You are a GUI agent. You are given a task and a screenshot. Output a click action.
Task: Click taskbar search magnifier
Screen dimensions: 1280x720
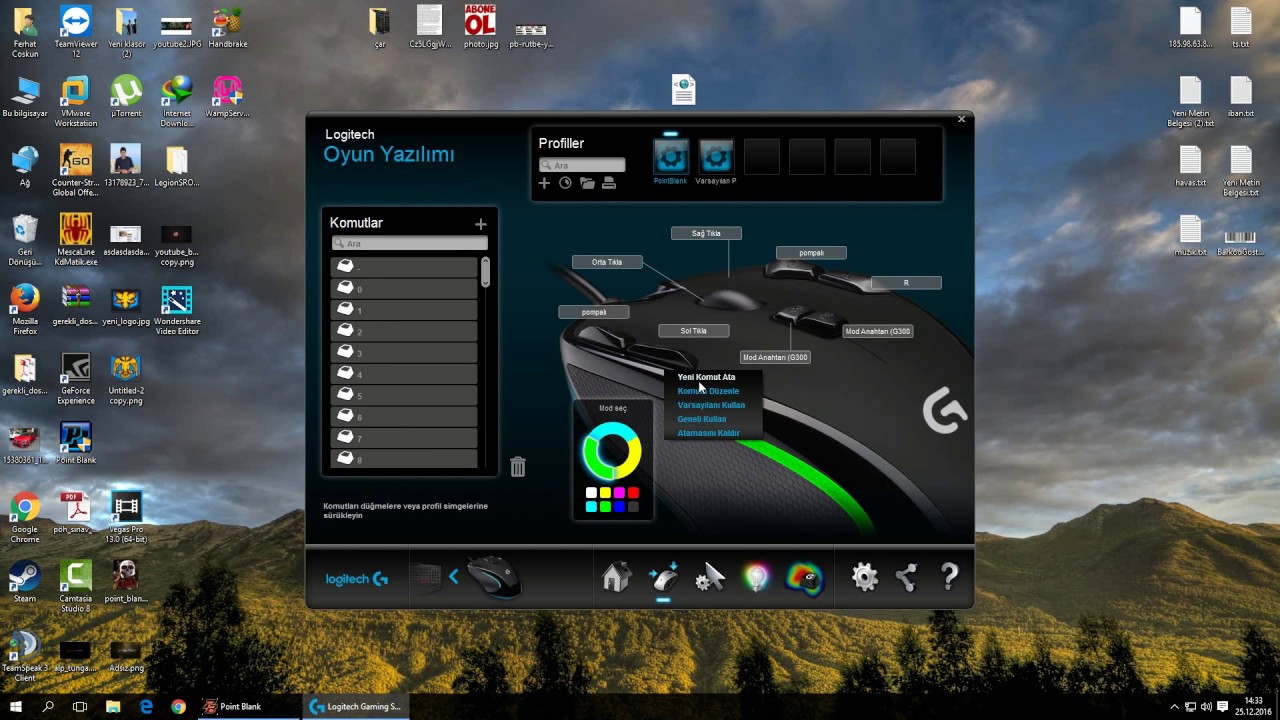(48, 706)
